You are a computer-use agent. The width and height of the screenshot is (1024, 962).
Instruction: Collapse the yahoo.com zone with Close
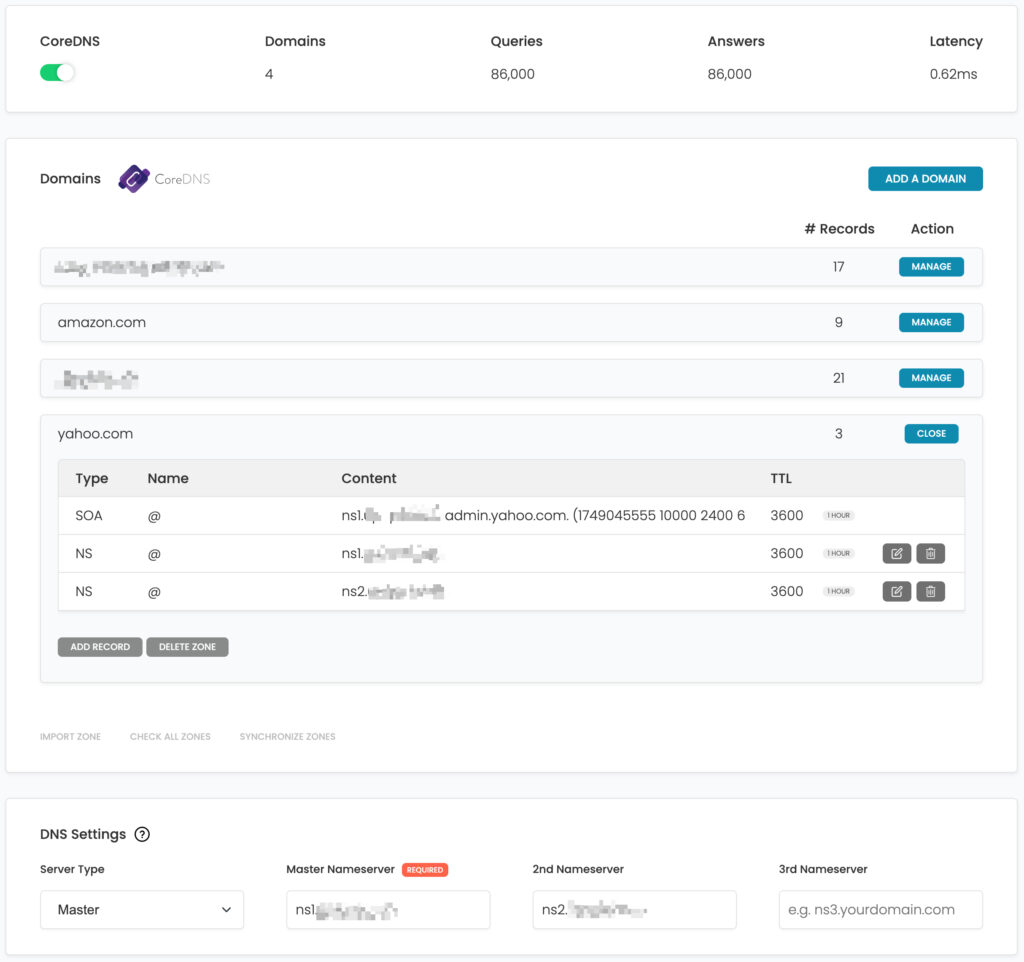click(930, 433)
